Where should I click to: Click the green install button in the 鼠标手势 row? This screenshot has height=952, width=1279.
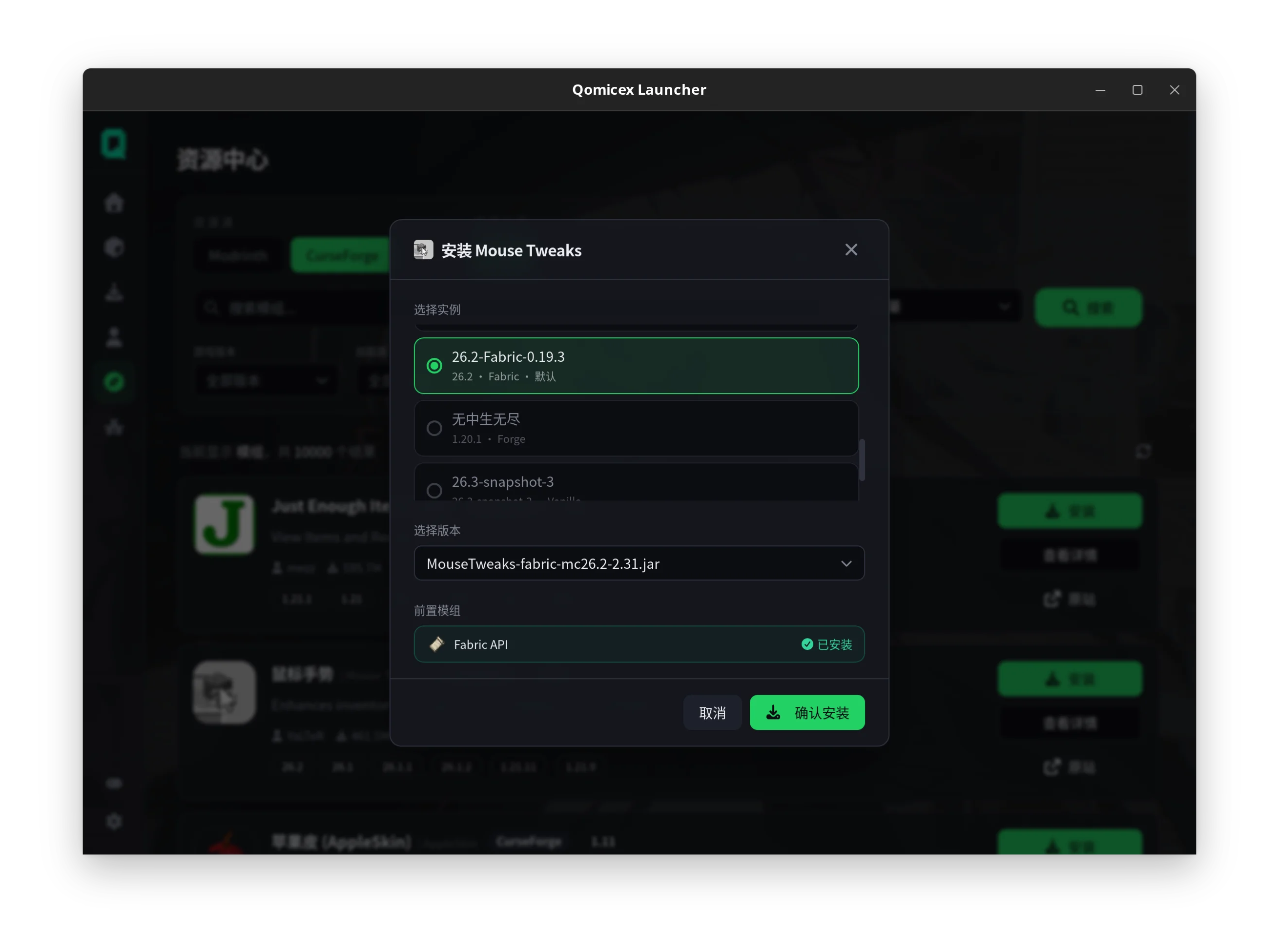tap(1070, 679)
